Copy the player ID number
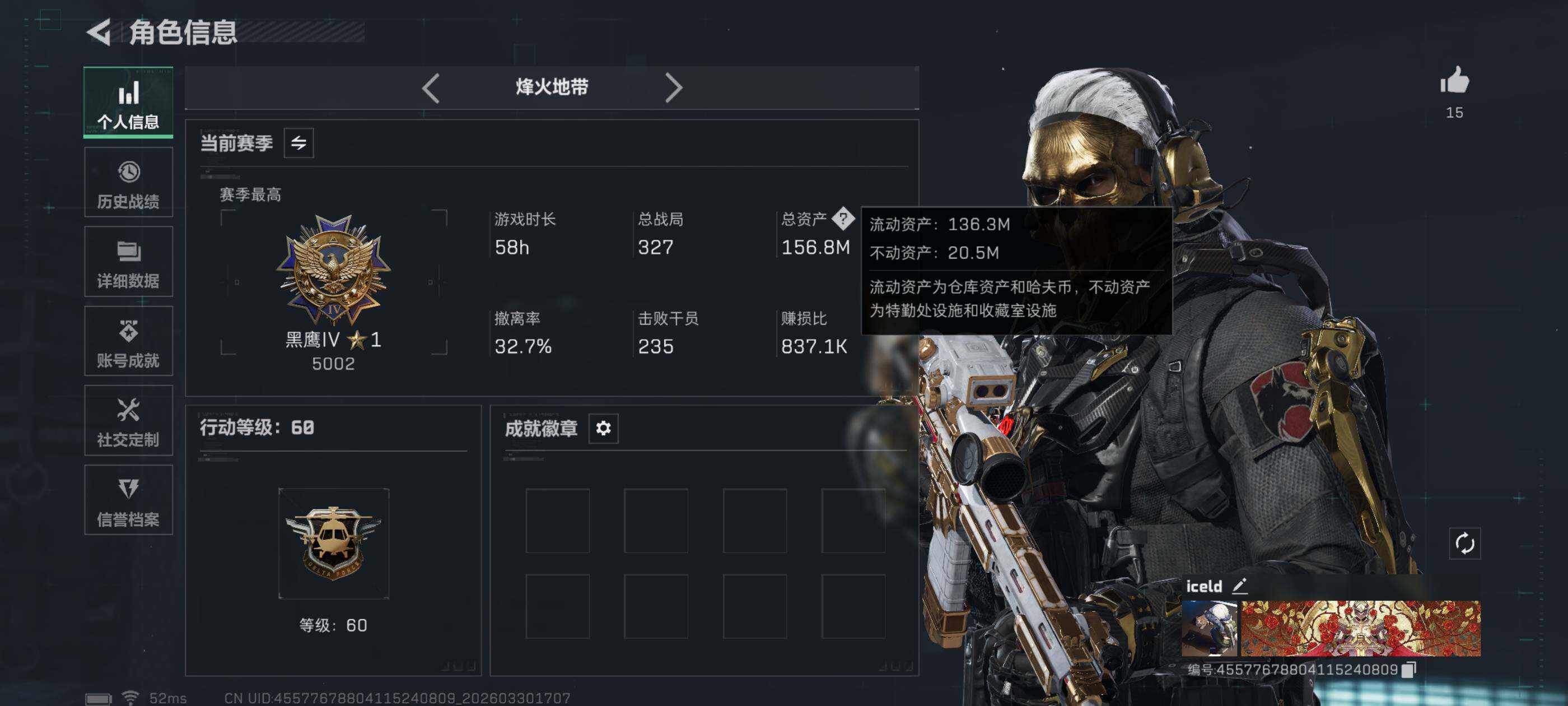Image resolution: width=1568 pixels, height=706 pixels. coord(1408,670)
